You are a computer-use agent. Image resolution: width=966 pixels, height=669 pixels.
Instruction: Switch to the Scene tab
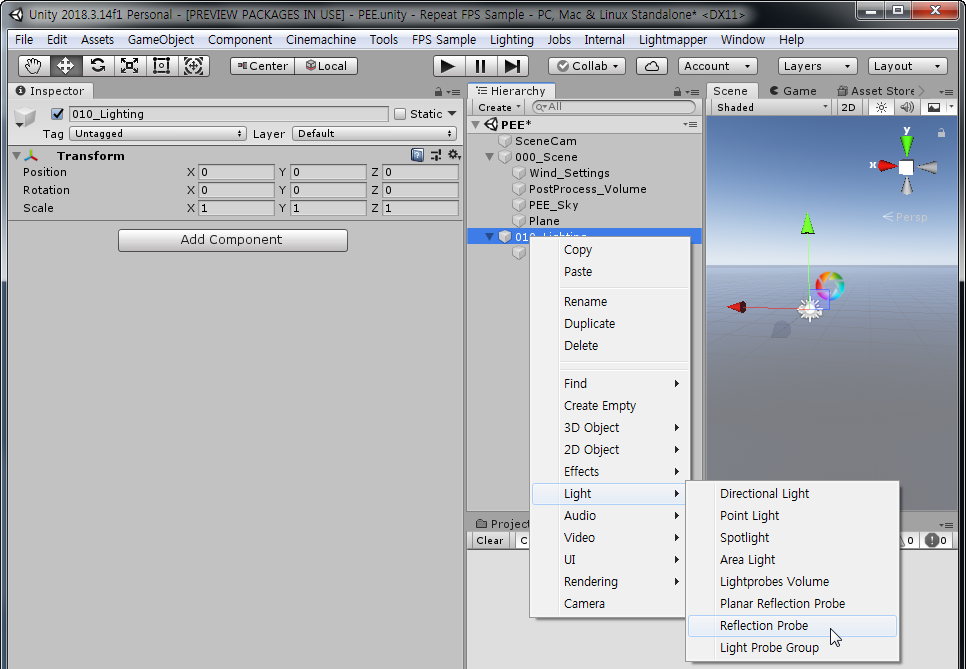pyautogui.click(x=731, y=91)
